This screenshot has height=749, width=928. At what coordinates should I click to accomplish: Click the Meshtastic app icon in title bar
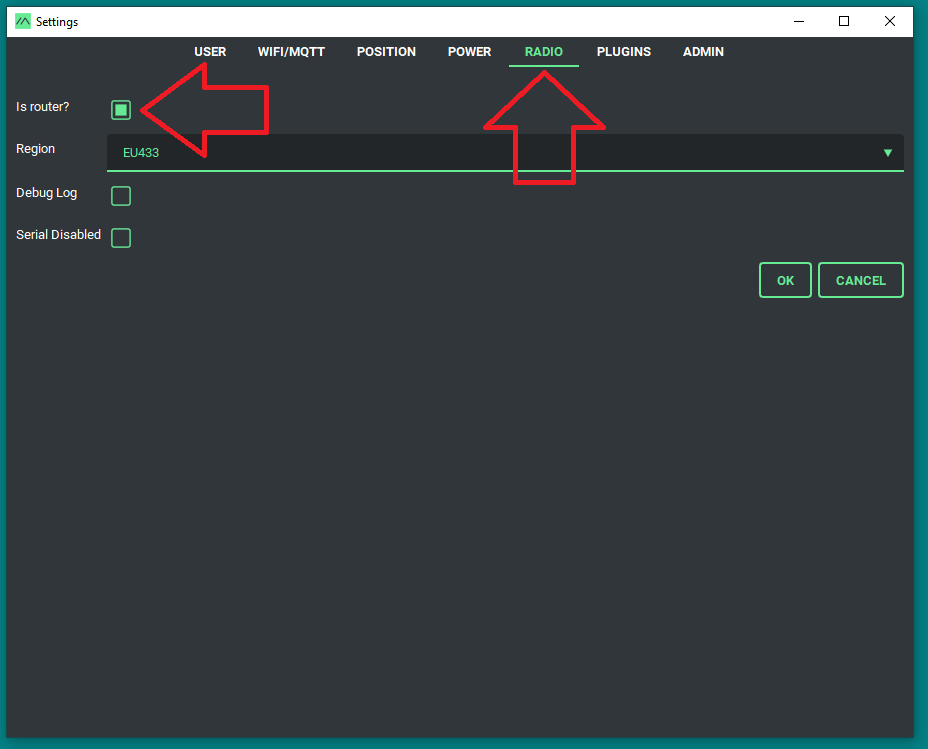[22, 22]
